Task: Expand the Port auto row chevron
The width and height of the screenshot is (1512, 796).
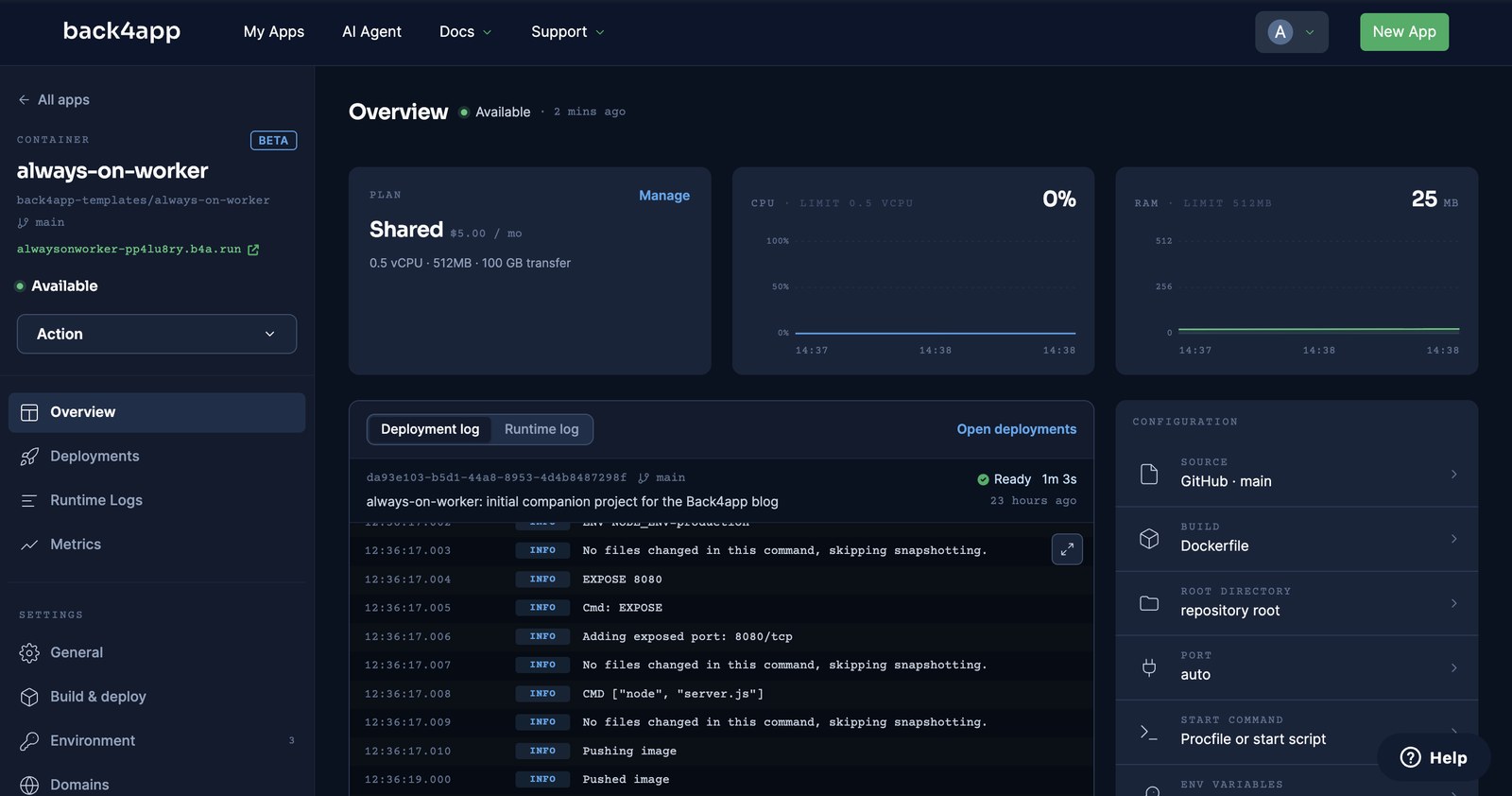Action: coord(1453,667)
